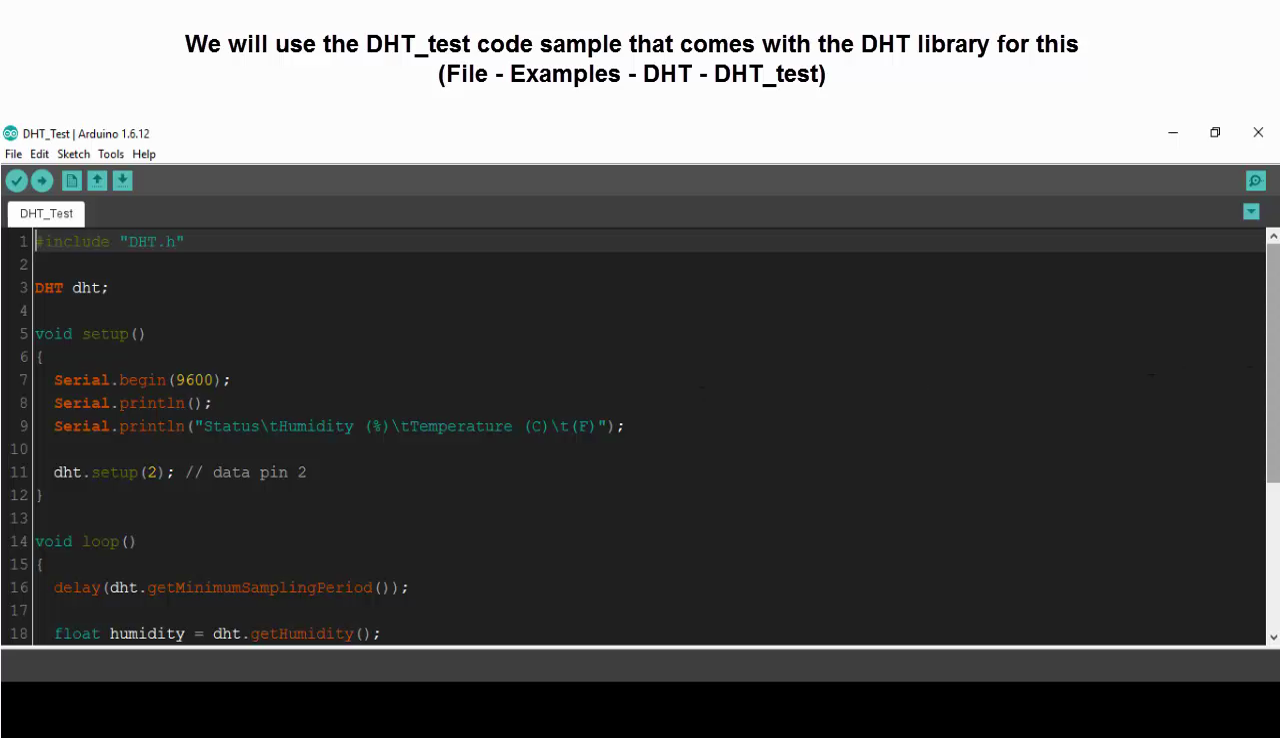Open the Serial Monitor icon
Image resolution: width=1280 pixels, height=738 pixels.
pos(1256,181)
